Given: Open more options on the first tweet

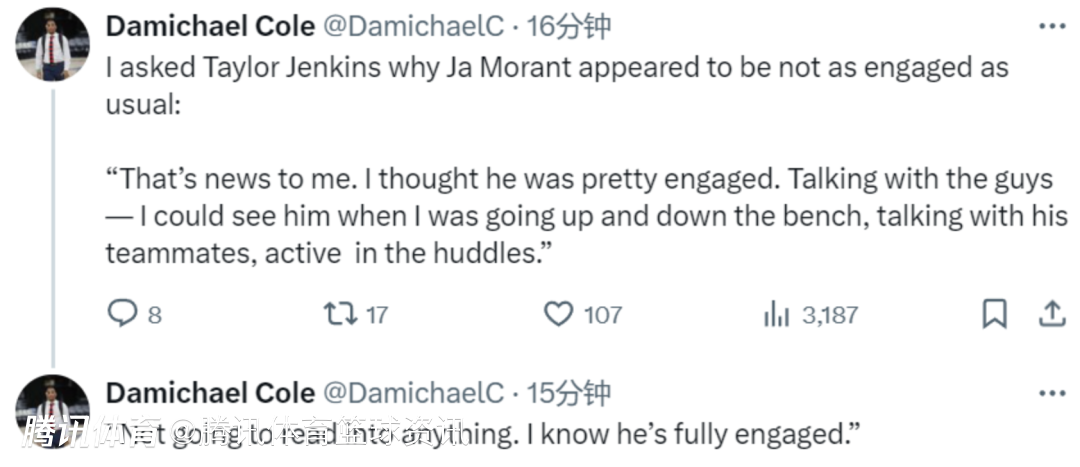Looking at the screenshot, I should (x=1051, y=26).
